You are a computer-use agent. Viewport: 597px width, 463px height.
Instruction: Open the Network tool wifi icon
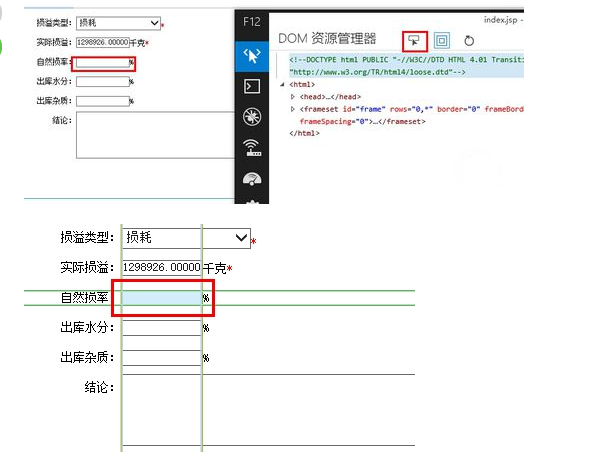(252, 148)
